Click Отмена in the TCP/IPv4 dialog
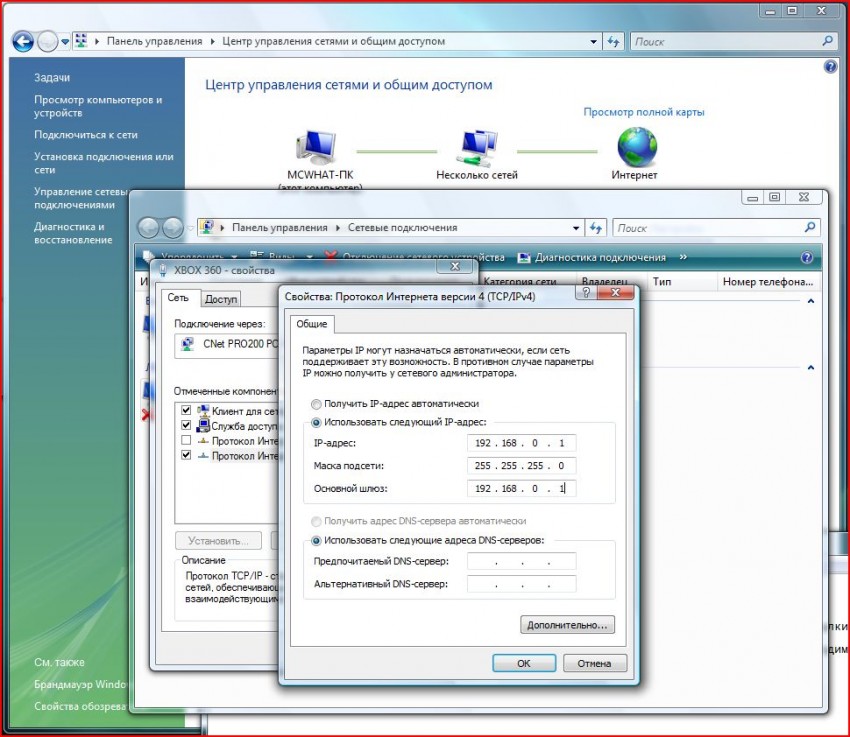The image size is (850, 737). pyautogui.click(x=595, y=663)
